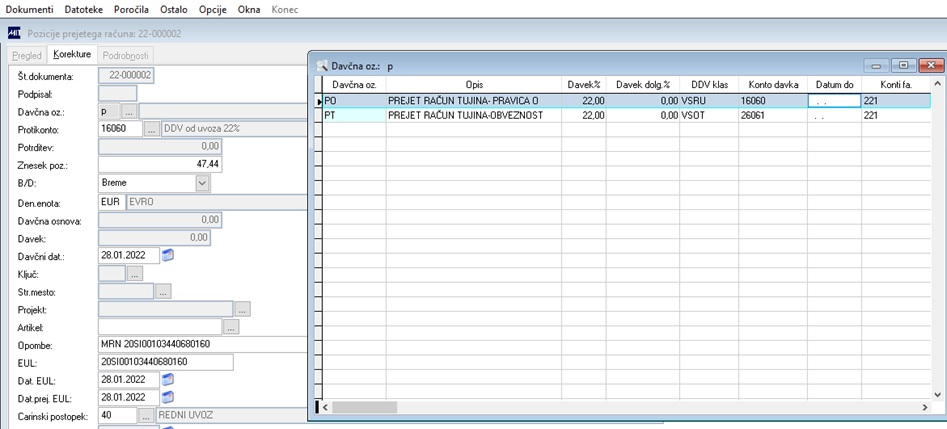The width and height of the screenshot is (947, 429).
Task: Click the Znesek poz. amount field
Action: click(159, 164)
